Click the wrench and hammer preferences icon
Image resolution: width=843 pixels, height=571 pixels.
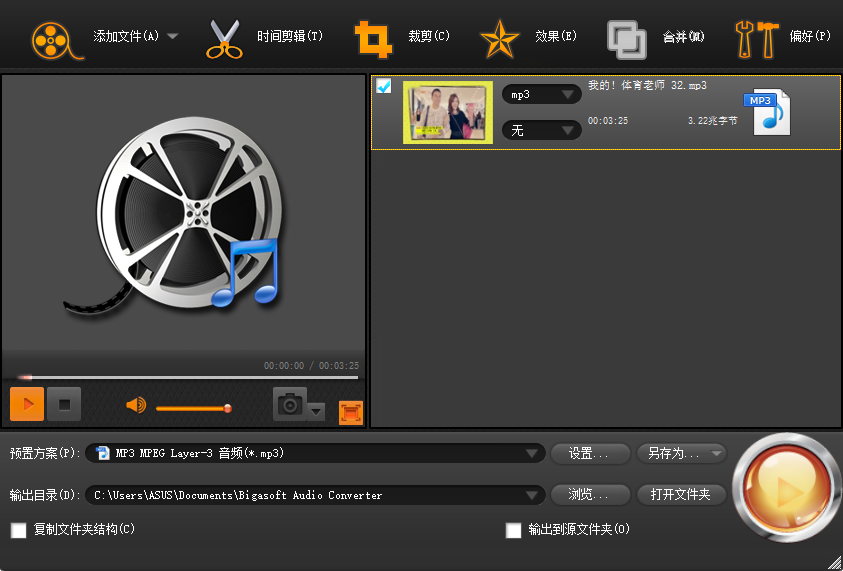(x=756, y=39)
